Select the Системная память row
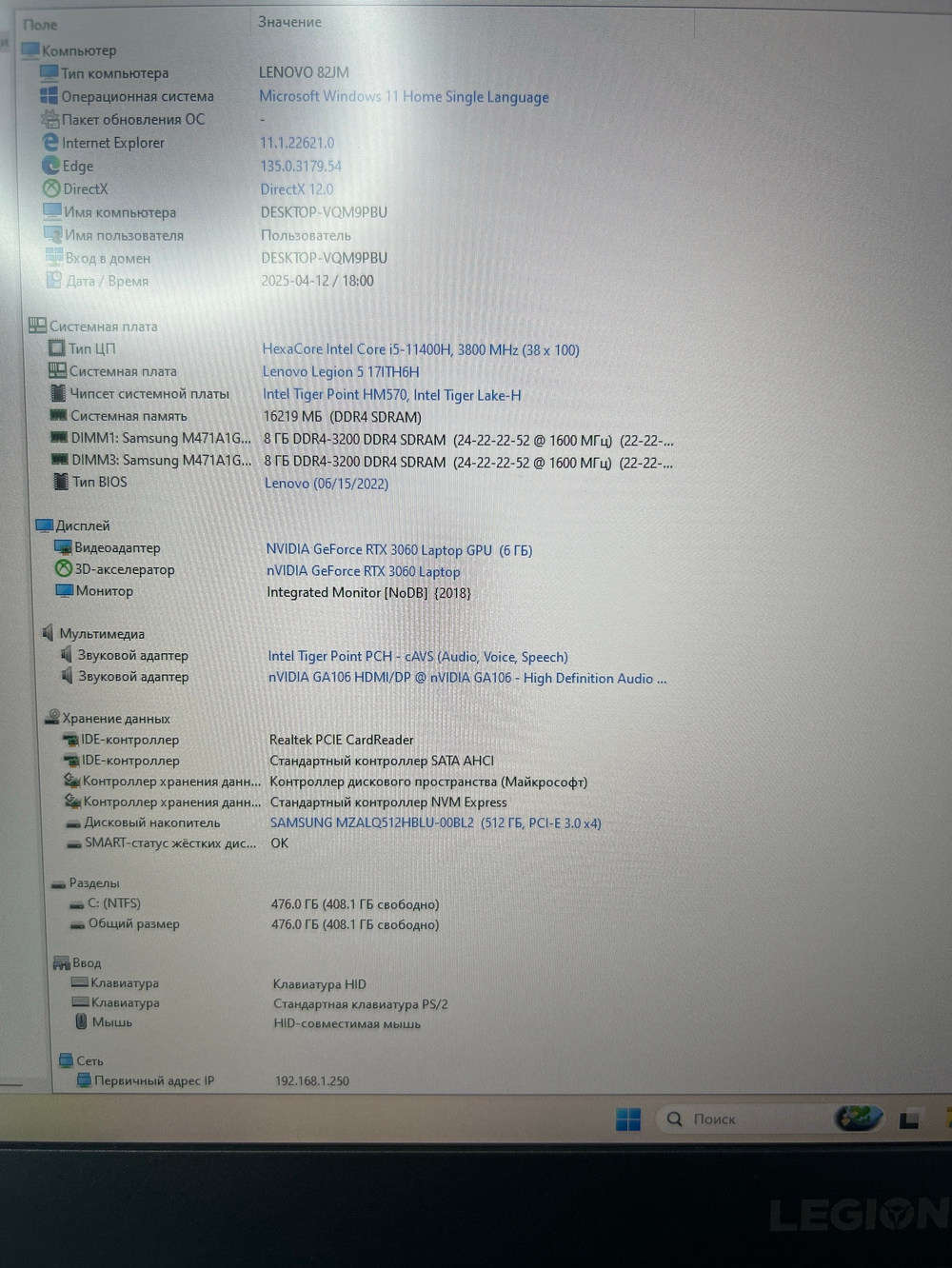Viewport: 952px width, 1268px height. (x=235, y=416)
